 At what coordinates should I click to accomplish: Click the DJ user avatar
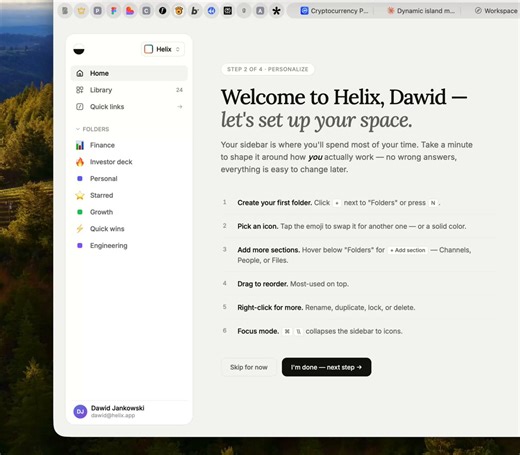point(80,412)
